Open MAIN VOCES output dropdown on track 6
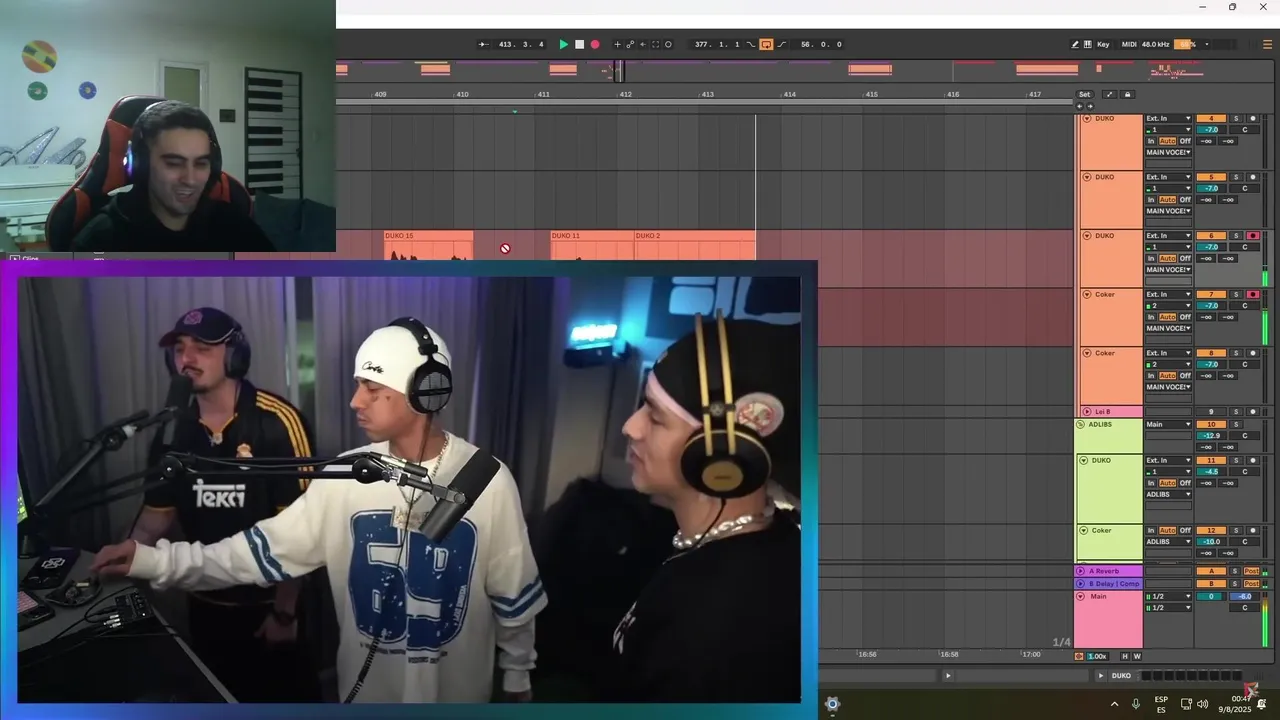 click(1168, 270)
